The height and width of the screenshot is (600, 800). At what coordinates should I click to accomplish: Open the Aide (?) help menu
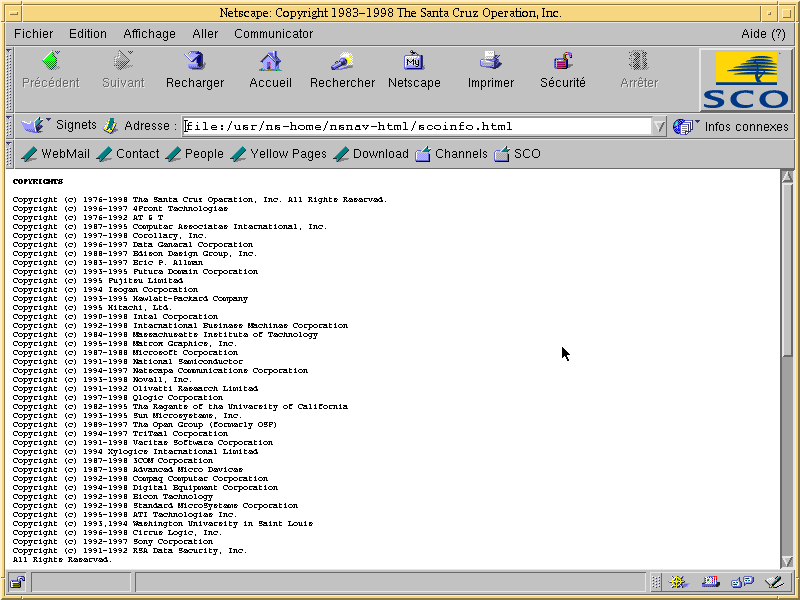763,34
